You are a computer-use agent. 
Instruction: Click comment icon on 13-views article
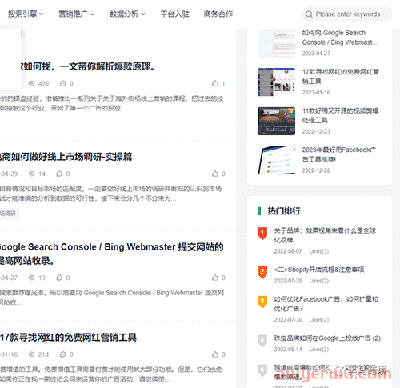coord(59,278)
